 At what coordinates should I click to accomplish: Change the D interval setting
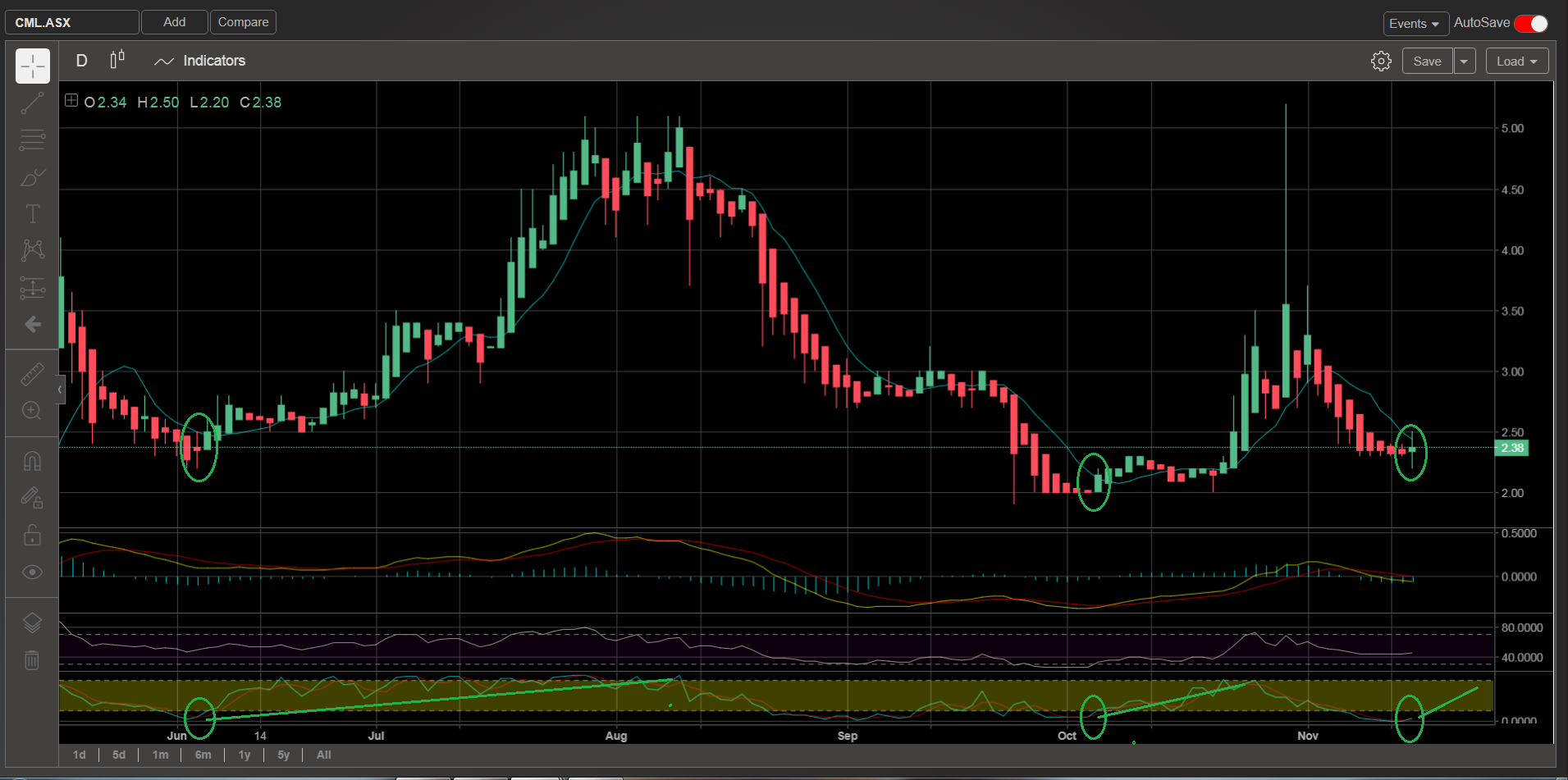click(x=81, y=61)
